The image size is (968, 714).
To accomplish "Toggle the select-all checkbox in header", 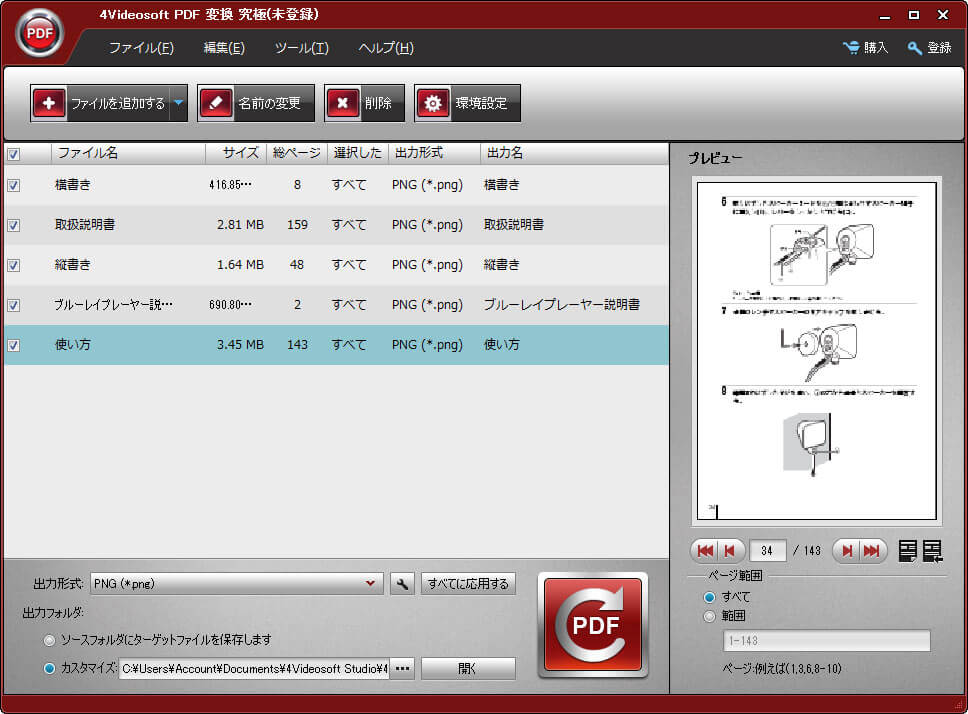I will [x=14, y=154].
